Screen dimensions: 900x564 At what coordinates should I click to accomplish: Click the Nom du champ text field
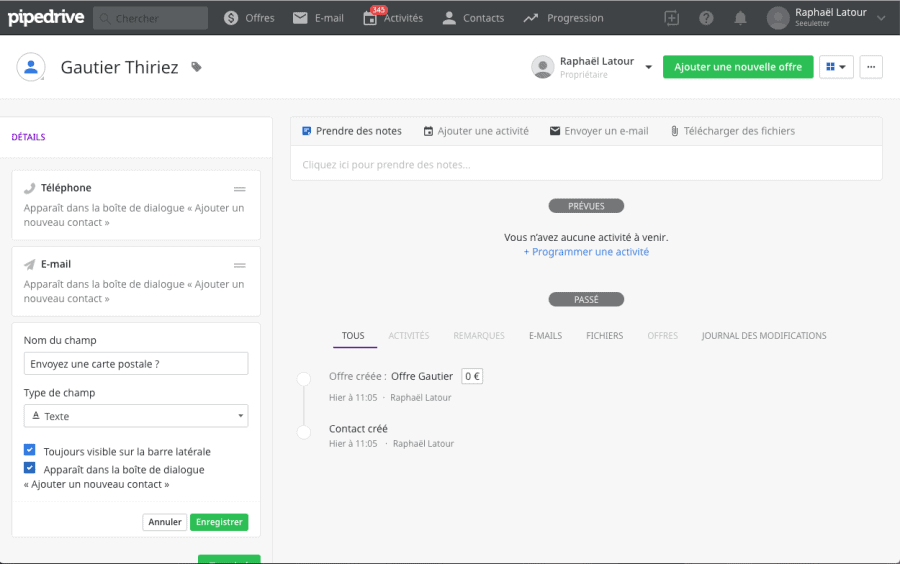136,364
